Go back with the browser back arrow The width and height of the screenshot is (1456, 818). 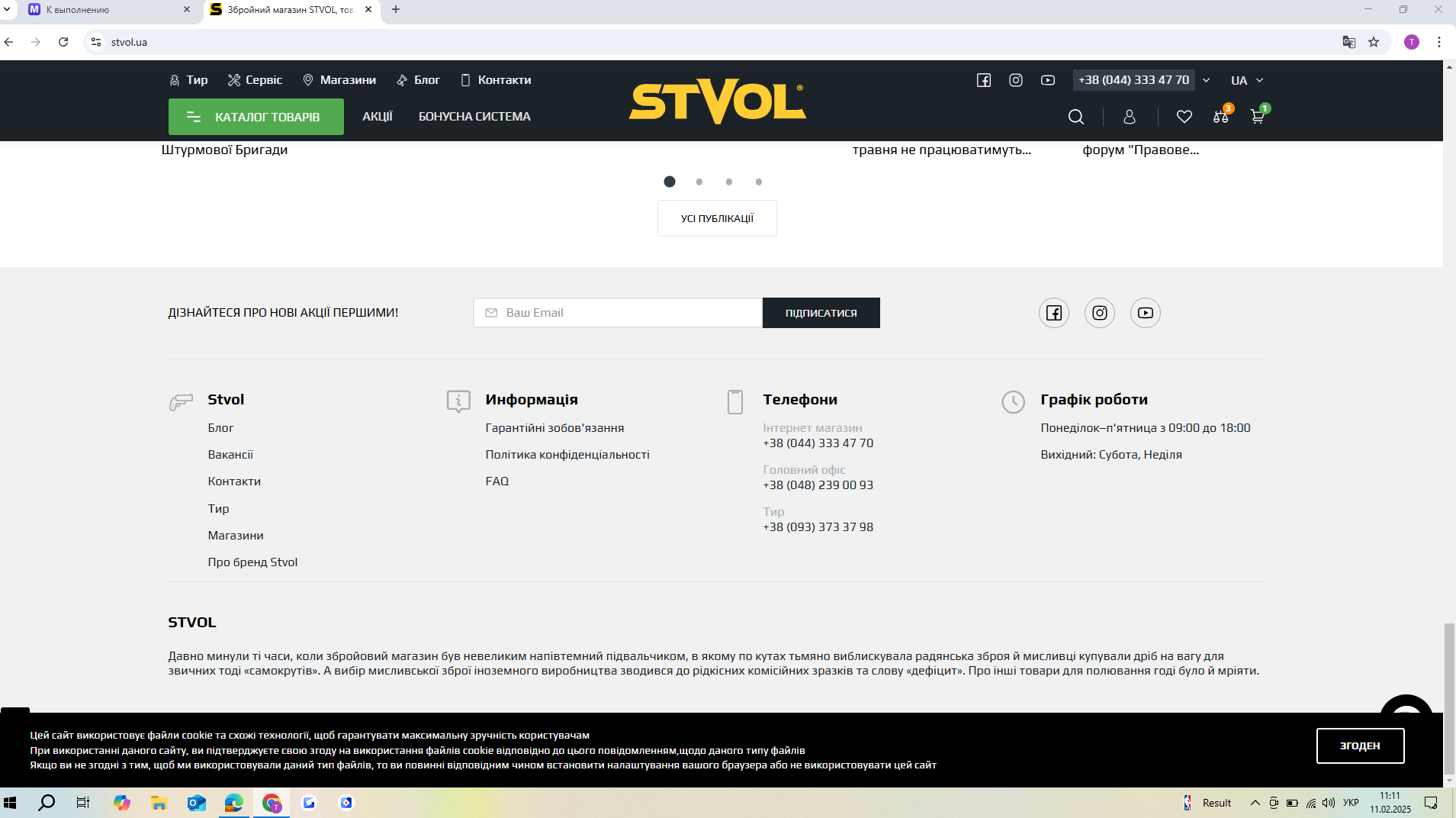coord(9,42)
